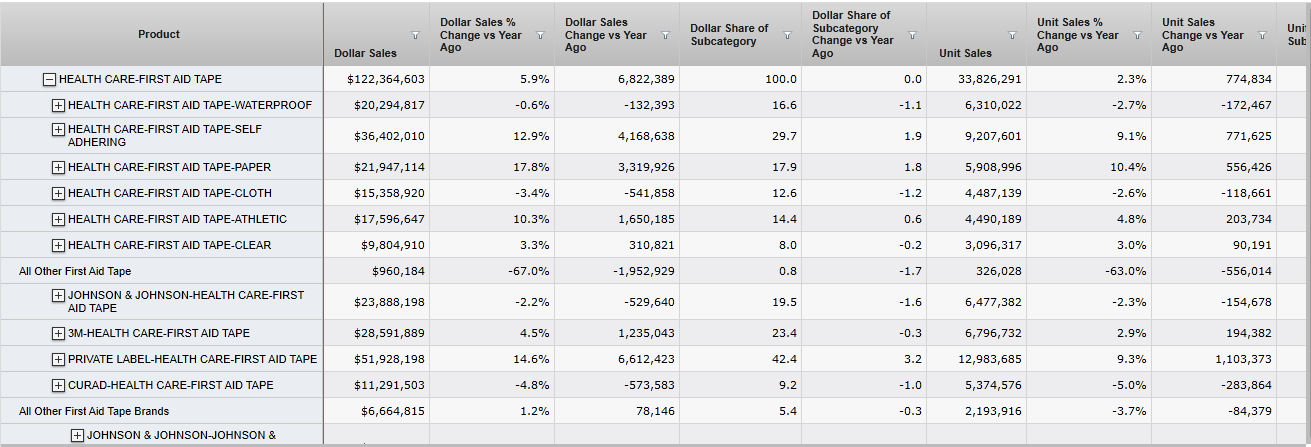Open the Dollar Share of Subcategory filter
The height and width of the screenshot is (447, 1311).
[x=788, y=35]
